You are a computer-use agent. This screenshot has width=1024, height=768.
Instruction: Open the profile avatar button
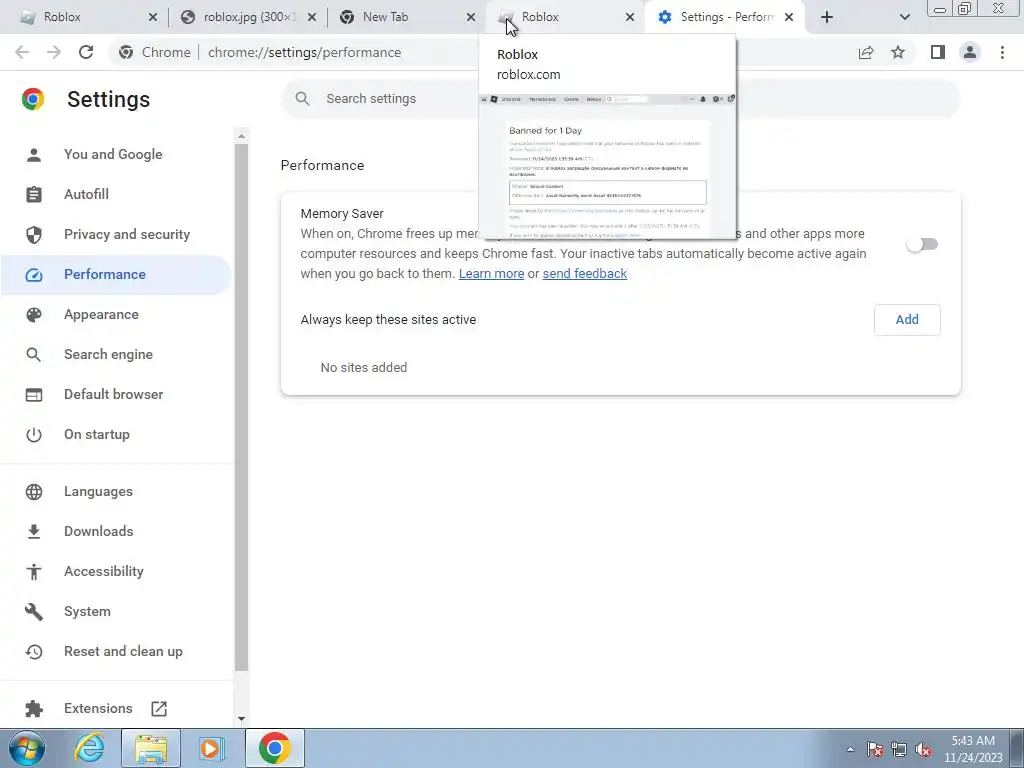click(970, 52)
